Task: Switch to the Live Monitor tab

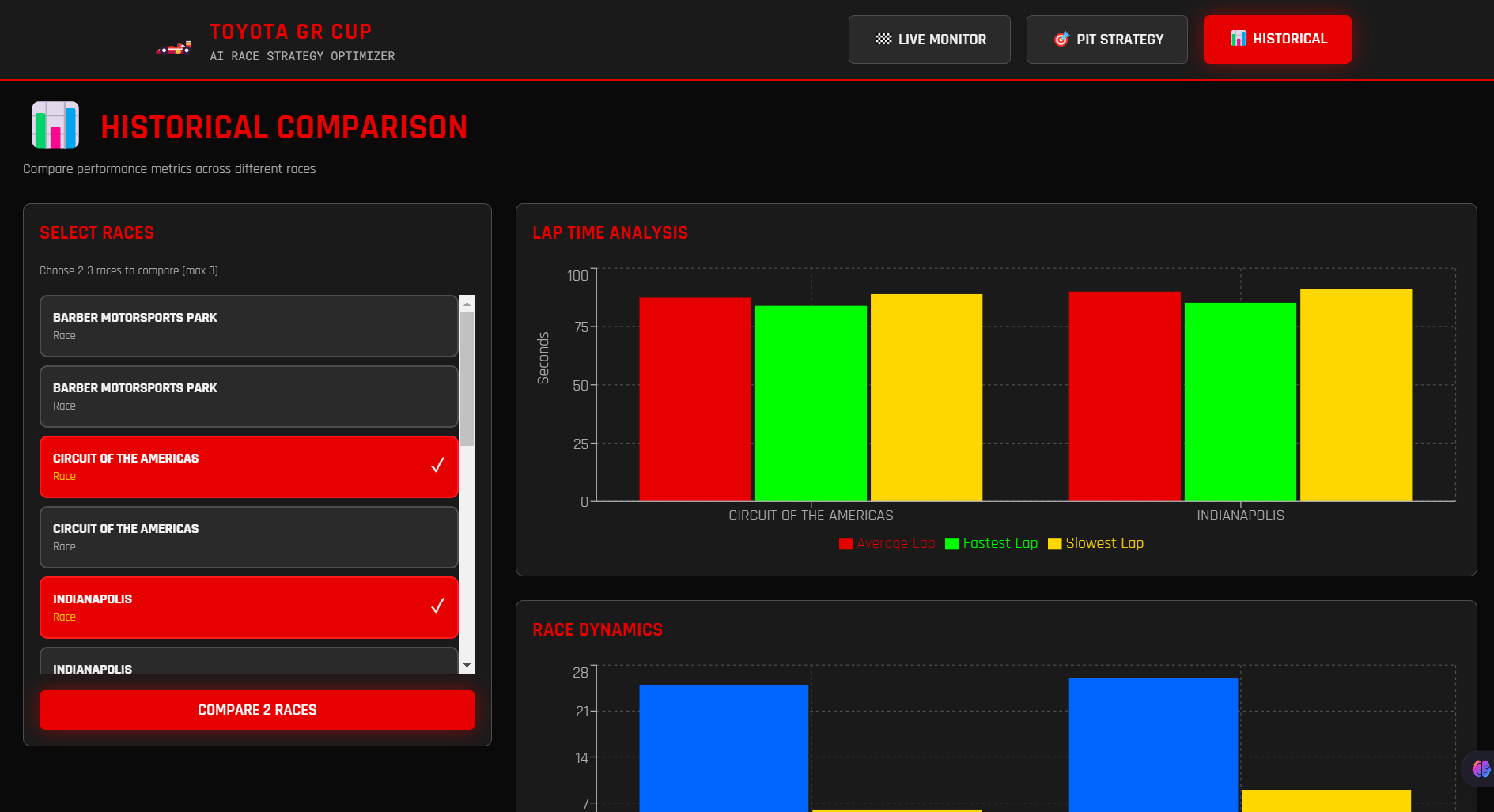Action: (x=929, y=40)
